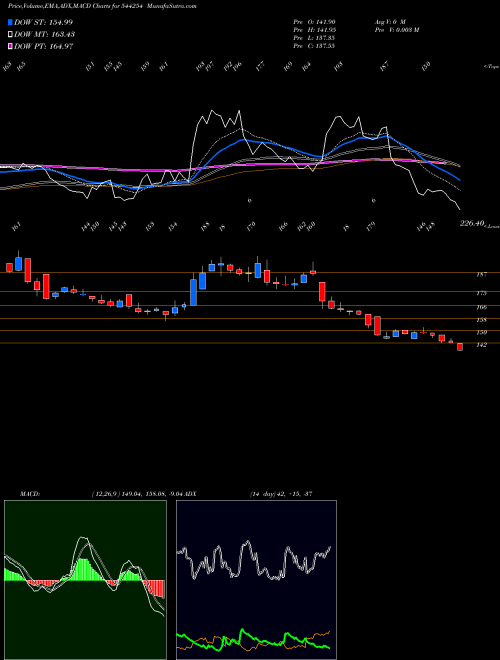Click the 142 price level label
The width and height of the screenshot is (500, 660).
[x=481, y=345]
